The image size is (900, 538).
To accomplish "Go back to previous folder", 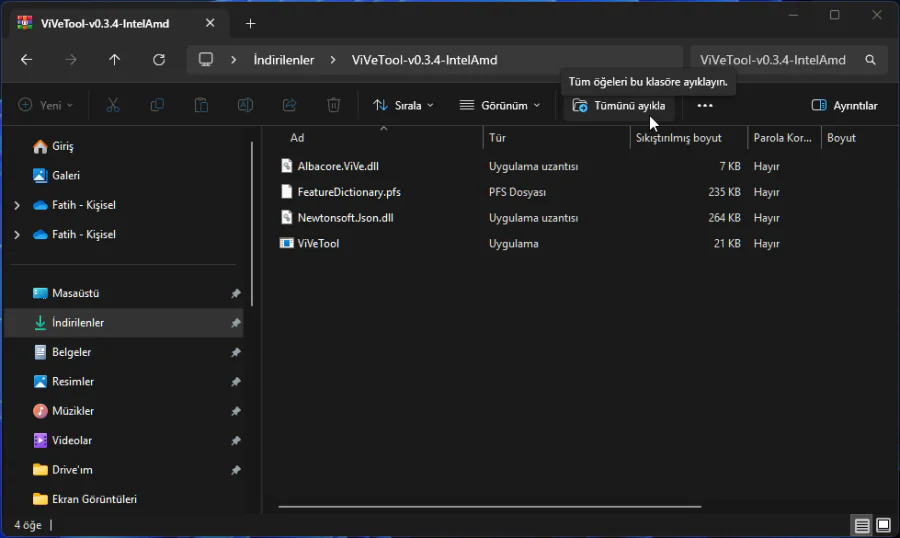I will point(26,60).
